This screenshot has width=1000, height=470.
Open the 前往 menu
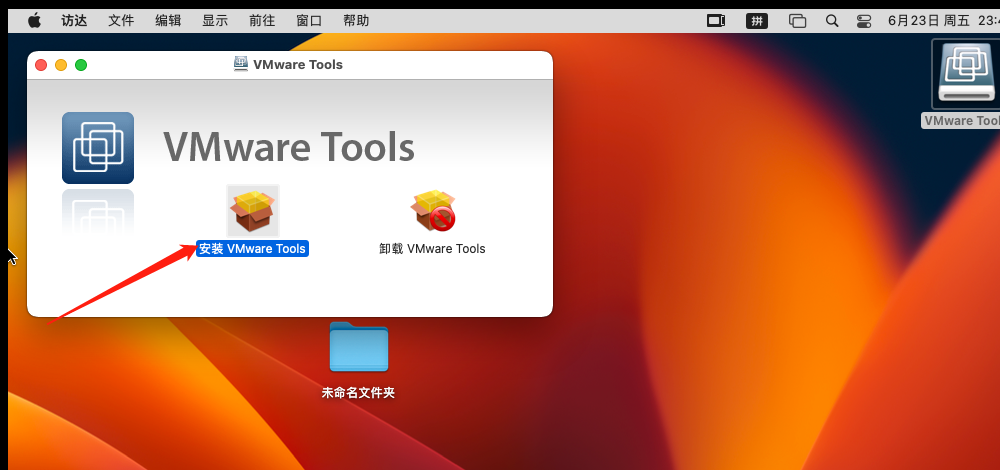pos(262,20)
